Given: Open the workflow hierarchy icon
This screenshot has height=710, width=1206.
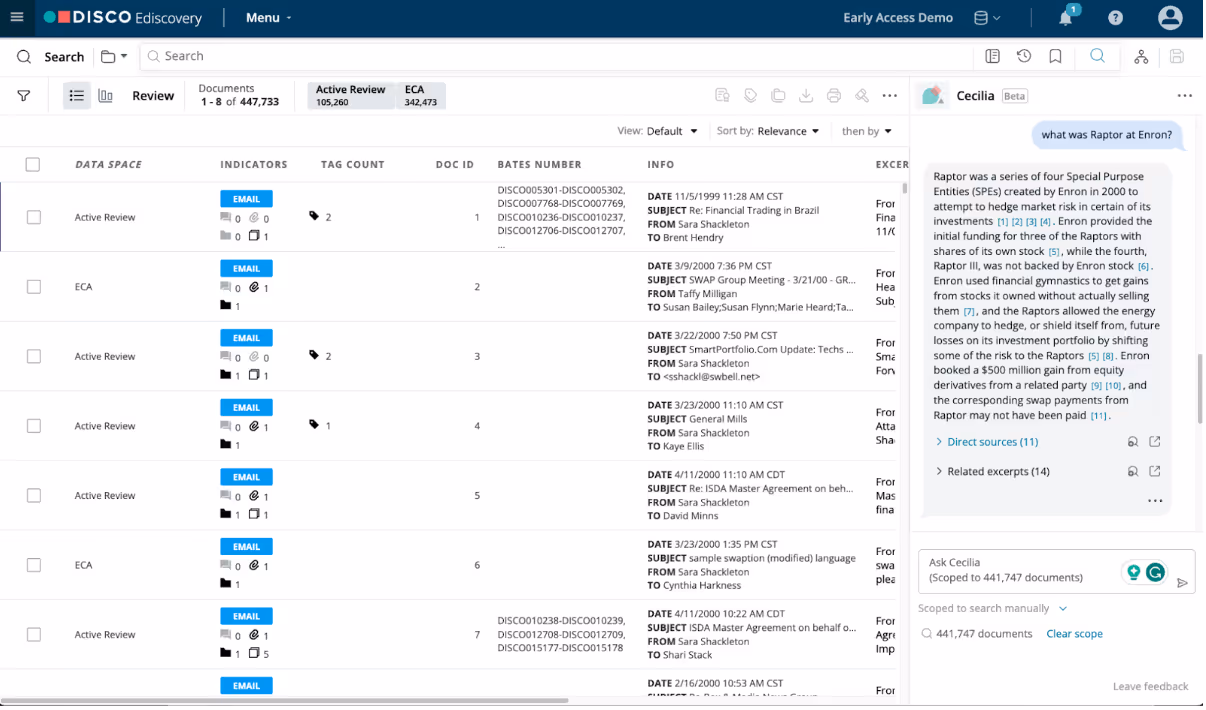Looking at the screenshot, I should [1141, 57].
